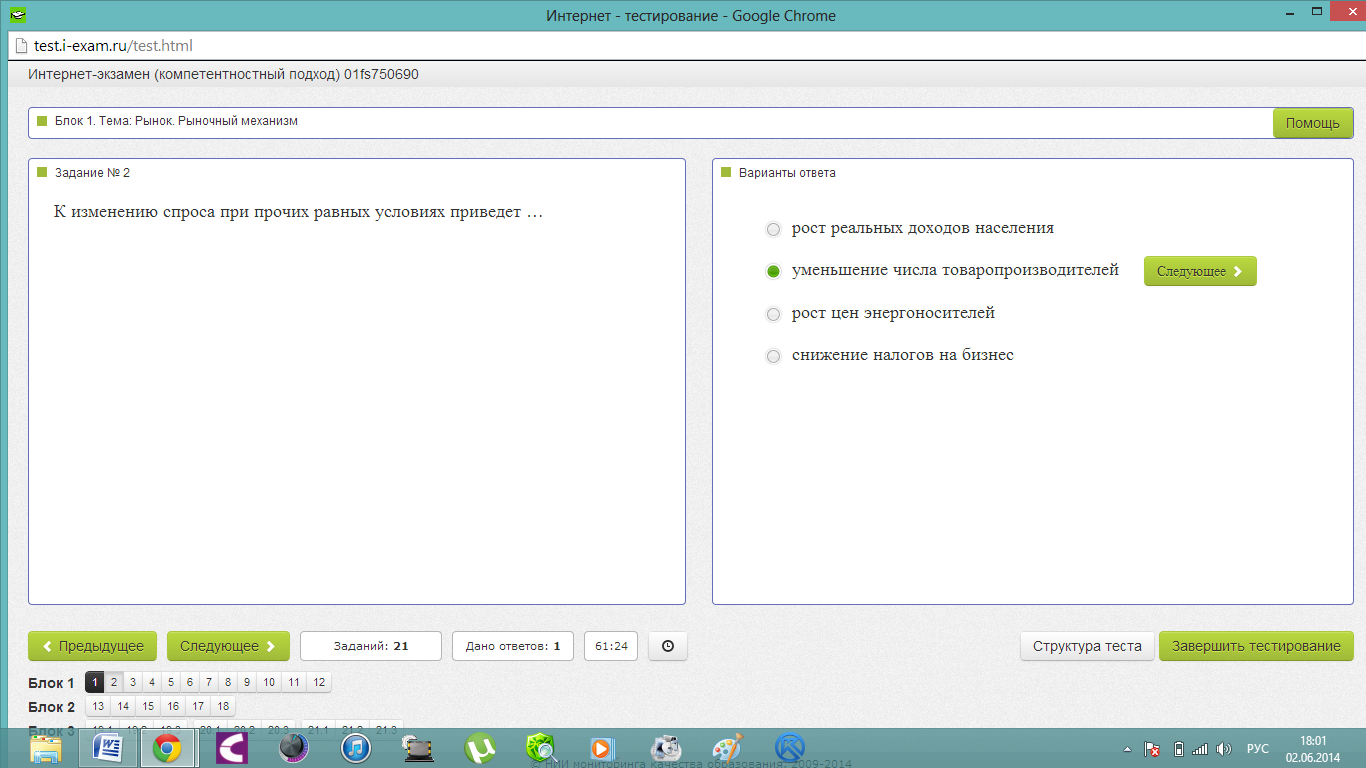This screenshot has height=768, width=1366.
Task: Go to question 3 in Блок 1
Action: [x=133, y=682]
